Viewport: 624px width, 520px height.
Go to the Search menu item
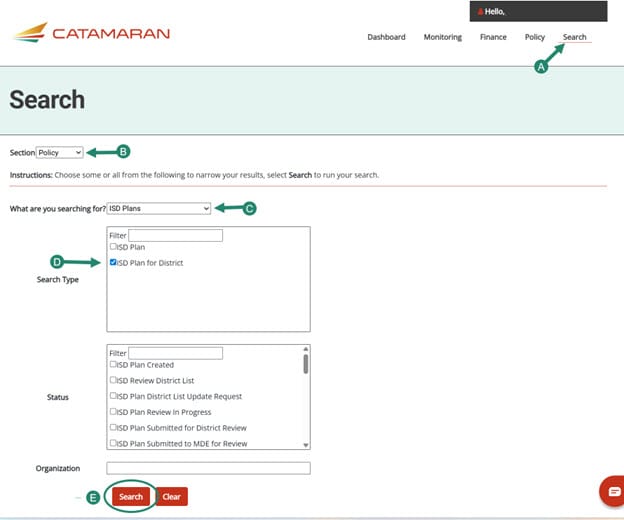[x=574, y=37]
